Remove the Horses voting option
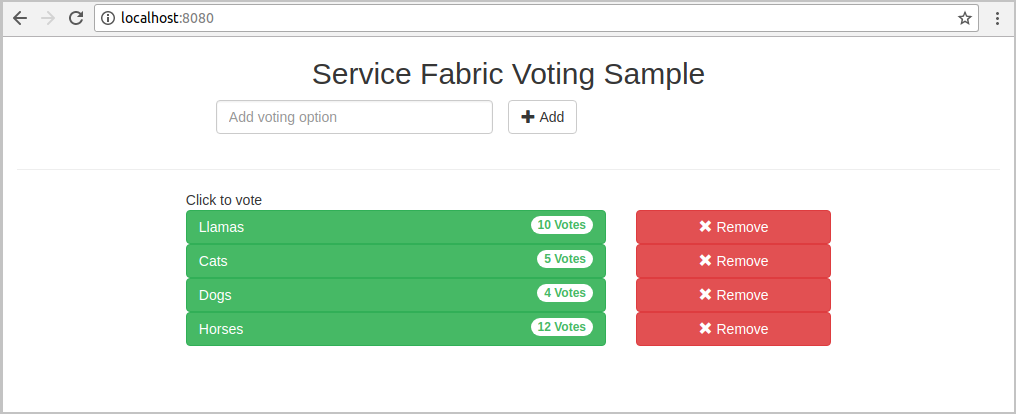Viewport: 1016px width, 414px height. 733,329
